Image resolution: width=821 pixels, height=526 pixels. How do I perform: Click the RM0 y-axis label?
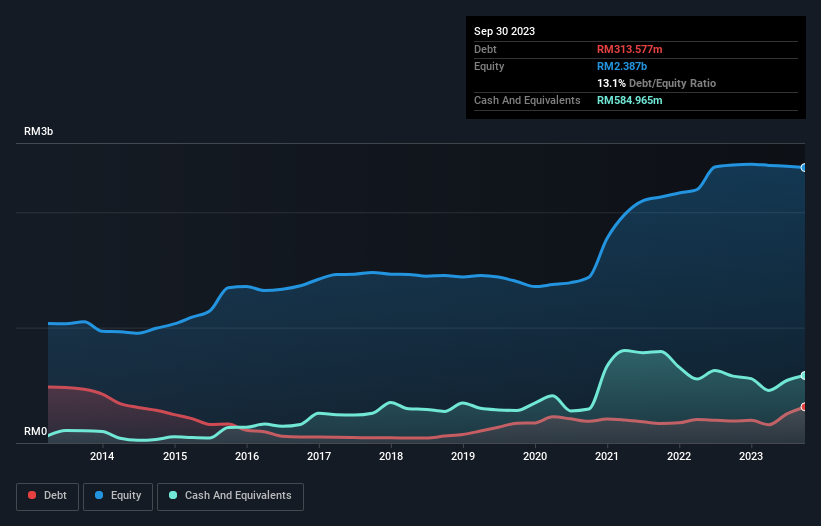pyautogui.click(x=35, y=432)
